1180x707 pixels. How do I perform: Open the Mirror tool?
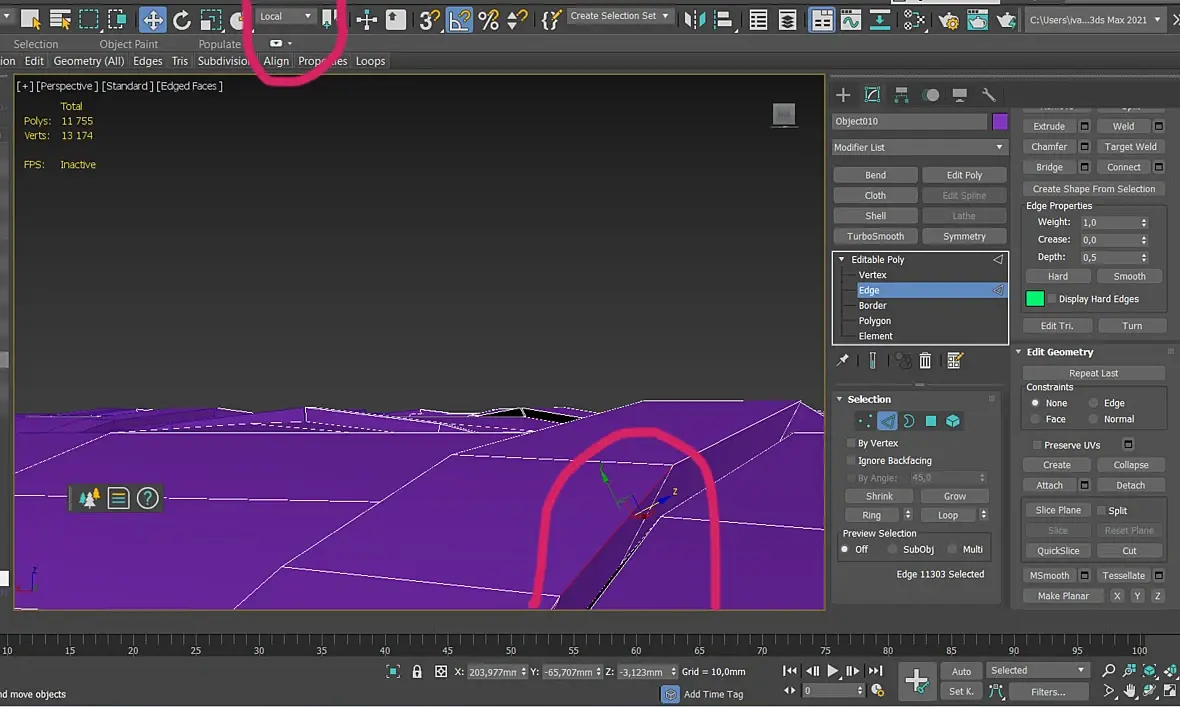point(696,19)
